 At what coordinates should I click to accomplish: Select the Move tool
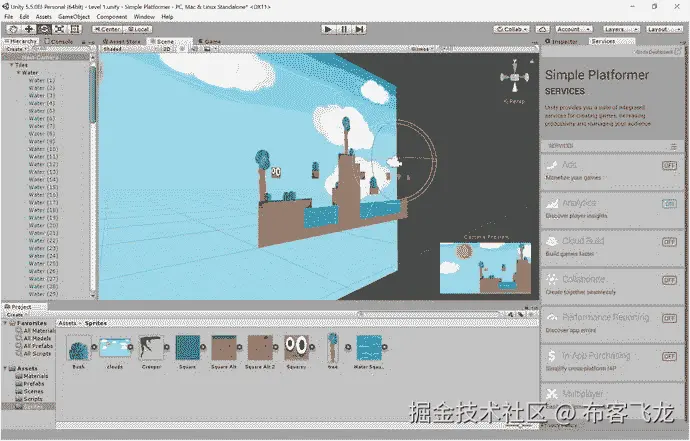pos(29,29)
